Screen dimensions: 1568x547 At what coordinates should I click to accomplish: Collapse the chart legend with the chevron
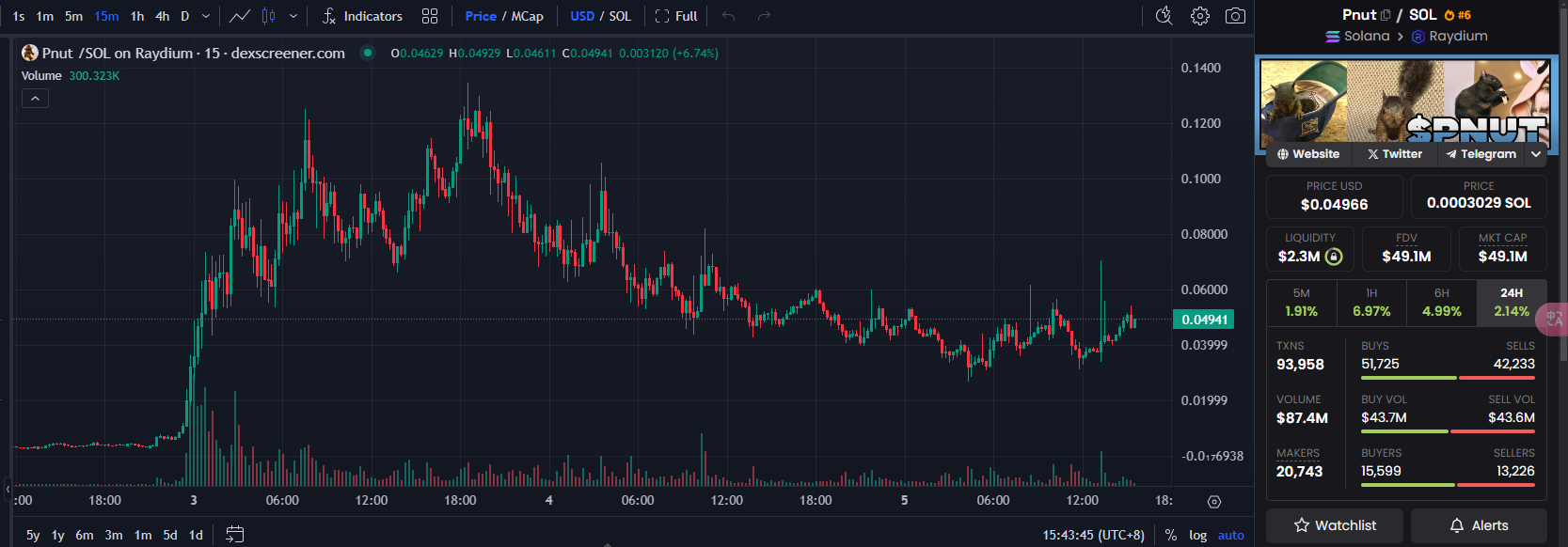35,99
